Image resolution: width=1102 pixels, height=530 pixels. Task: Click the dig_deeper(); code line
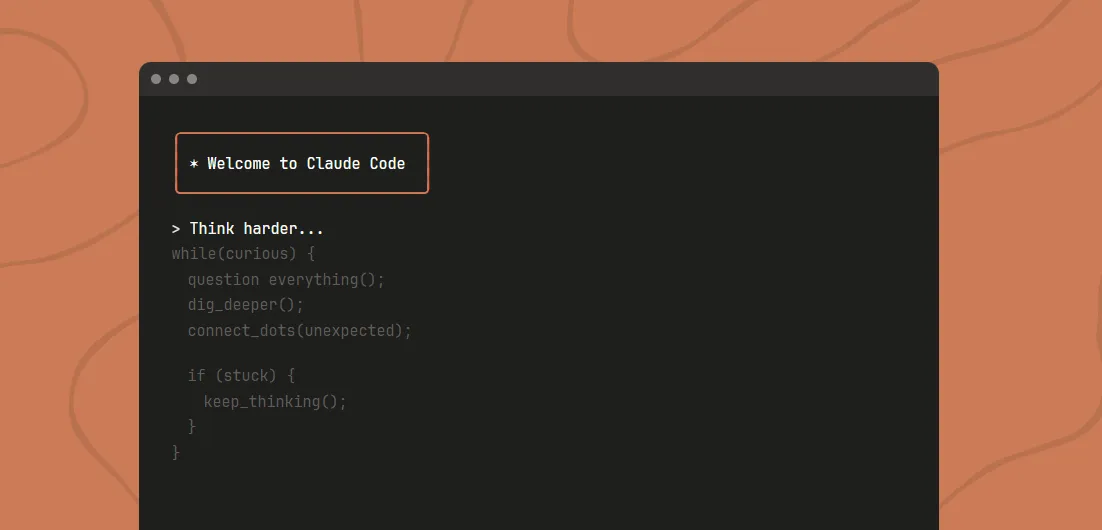pos(245,305)
